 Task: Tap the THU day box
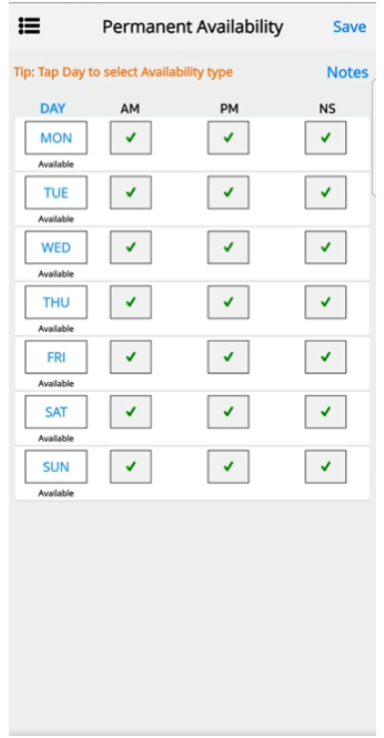tap(56, 302)
